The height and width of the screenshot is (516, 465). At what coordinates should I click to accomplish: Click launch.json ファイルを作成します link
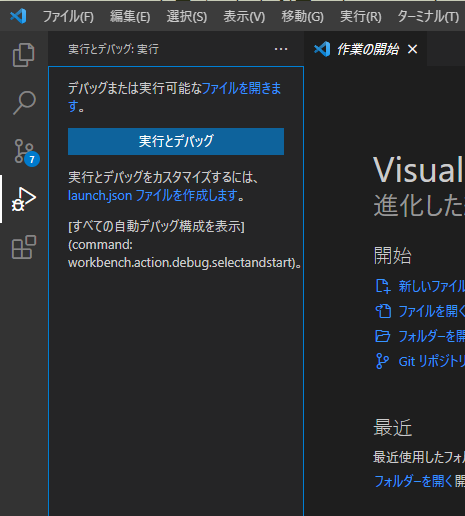pyautogui.click(x=153, y=195)
